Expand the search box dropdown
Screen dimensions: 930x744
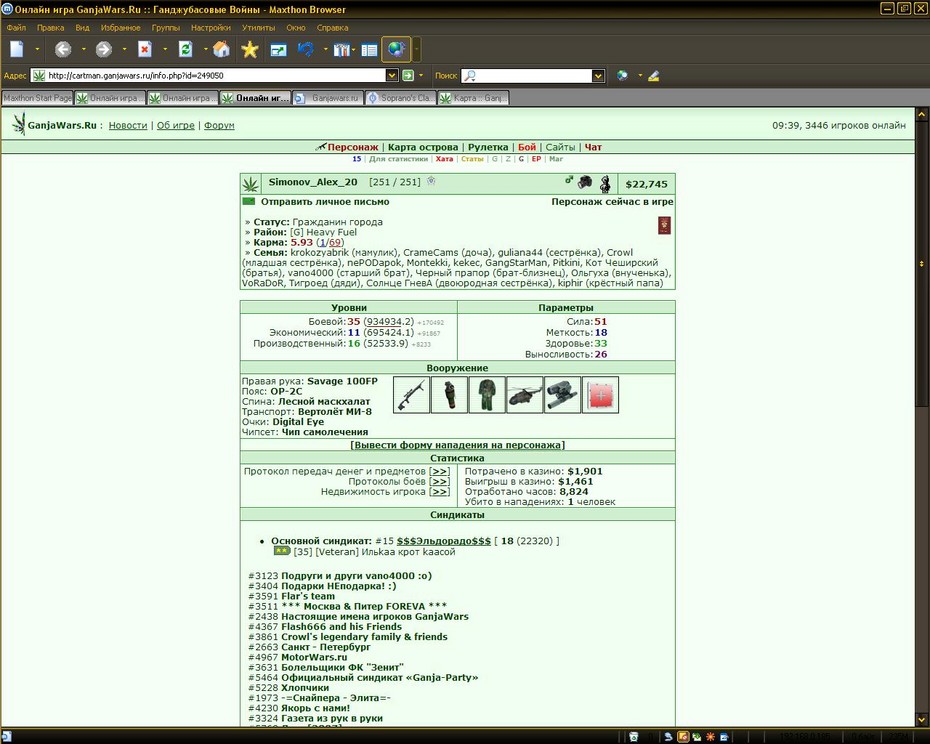(x=598, y=76)
